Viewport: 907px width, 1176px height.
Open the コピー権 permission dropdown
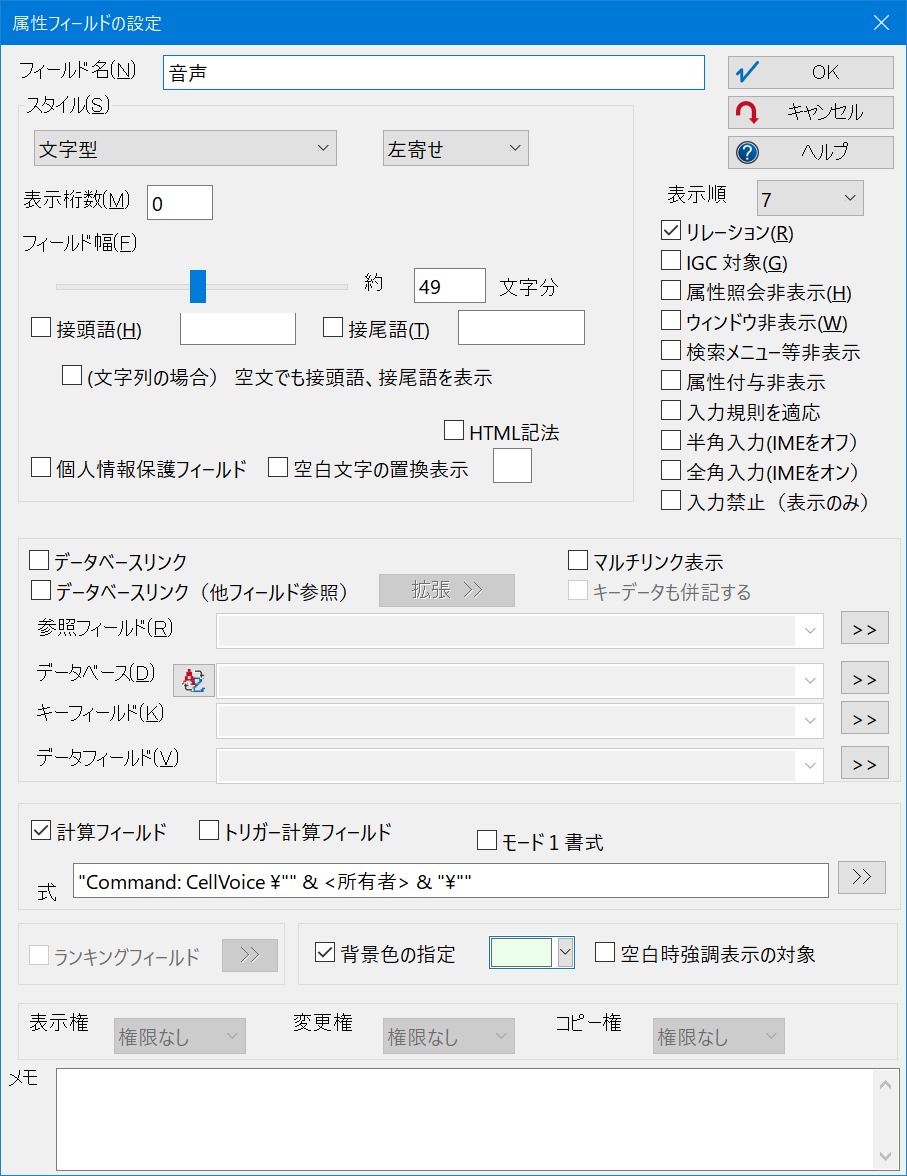coord(719,1036)
